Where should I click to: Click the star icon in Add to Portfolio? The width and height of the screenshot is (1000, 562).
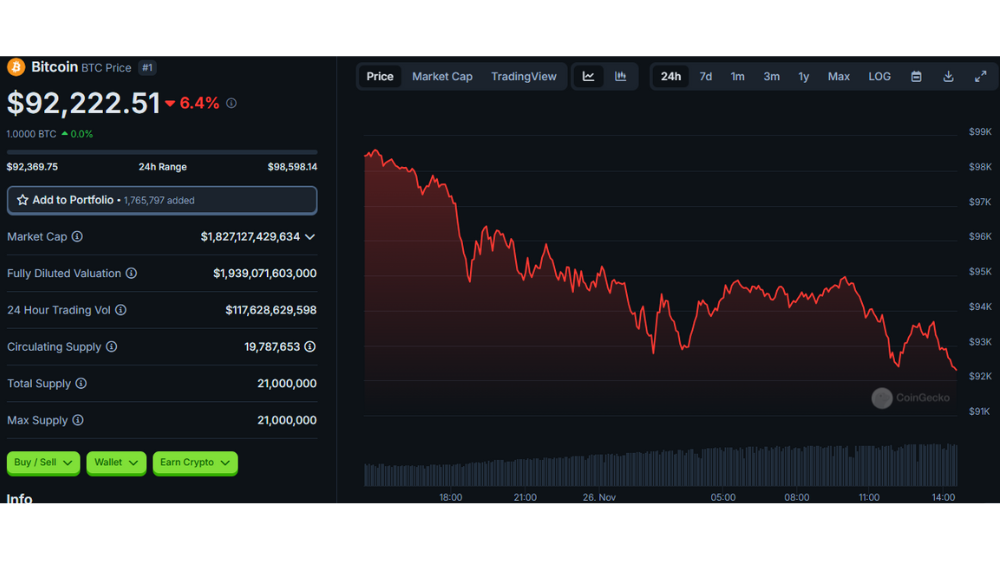coord(22,200)
